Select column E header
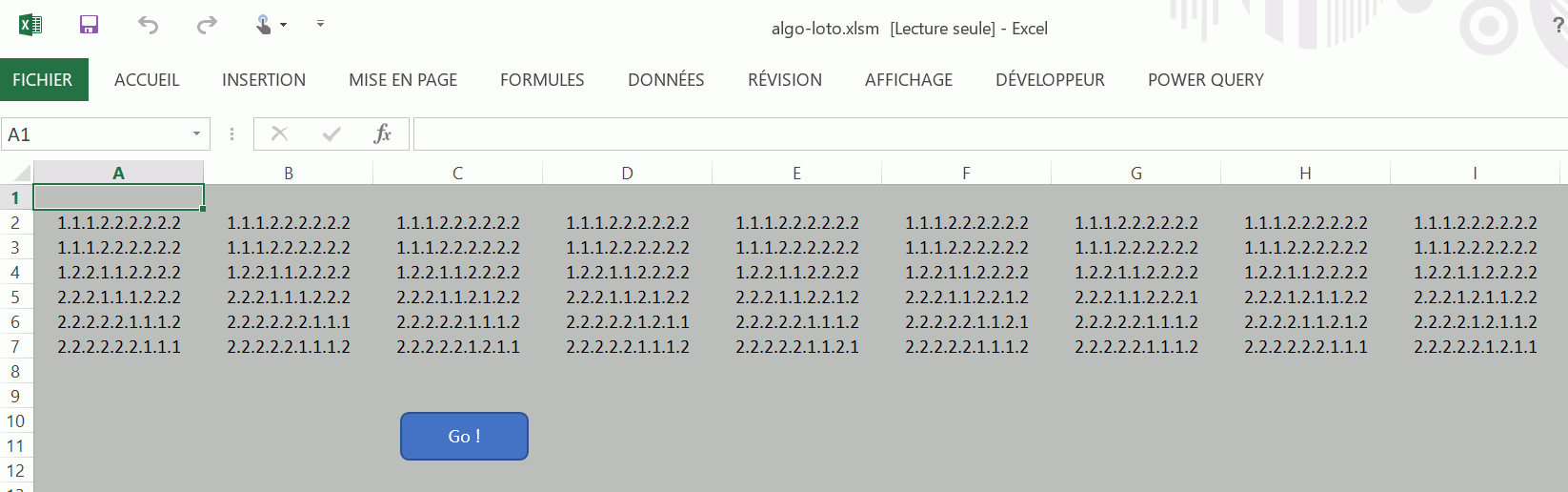The image size is (1568, 492). point(796,174)
